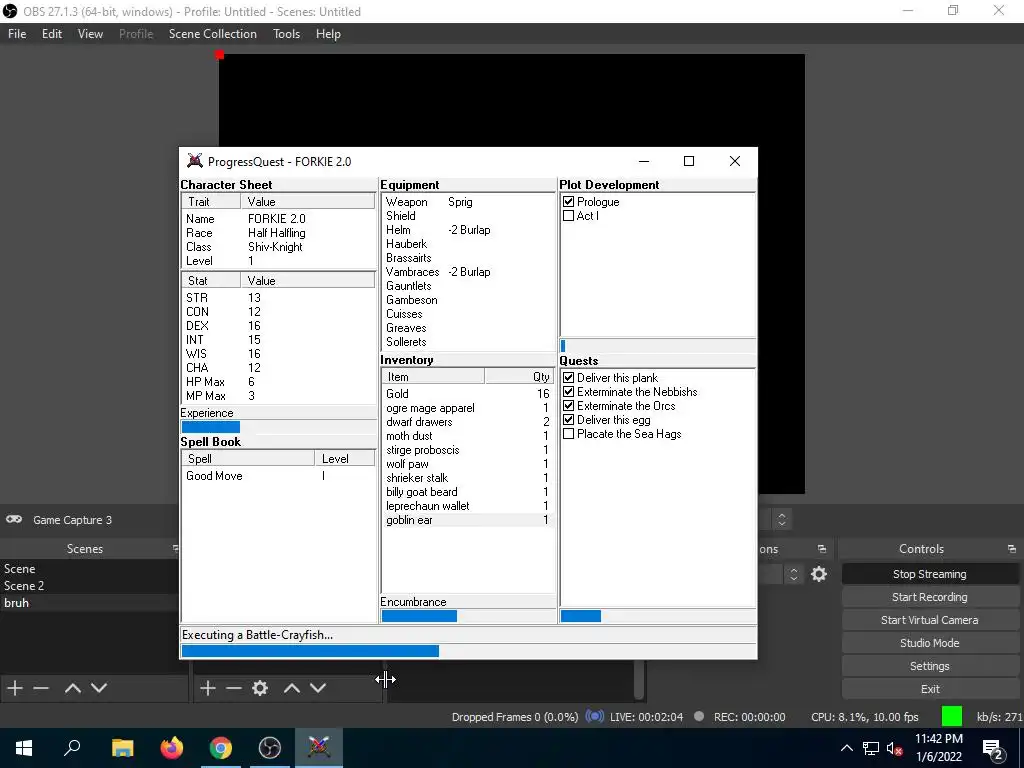
Task: Click the Game Capture 3 controller icon
Action: tap(14, 520)
